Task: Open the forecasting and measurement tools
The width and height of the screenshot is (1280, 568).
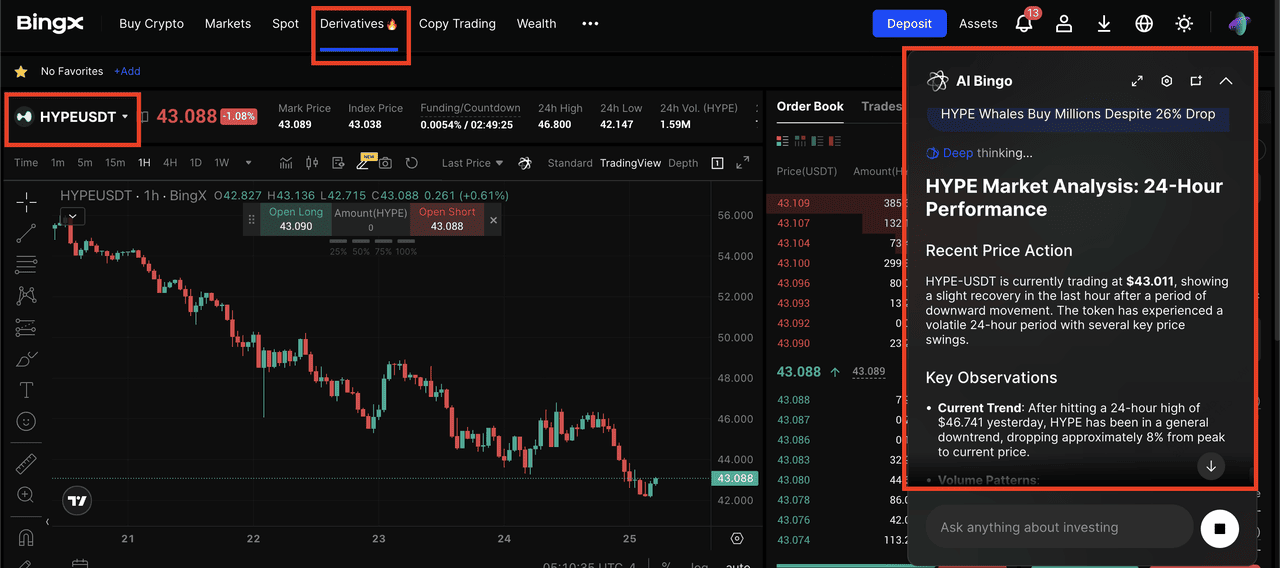Action: [26, 328]
